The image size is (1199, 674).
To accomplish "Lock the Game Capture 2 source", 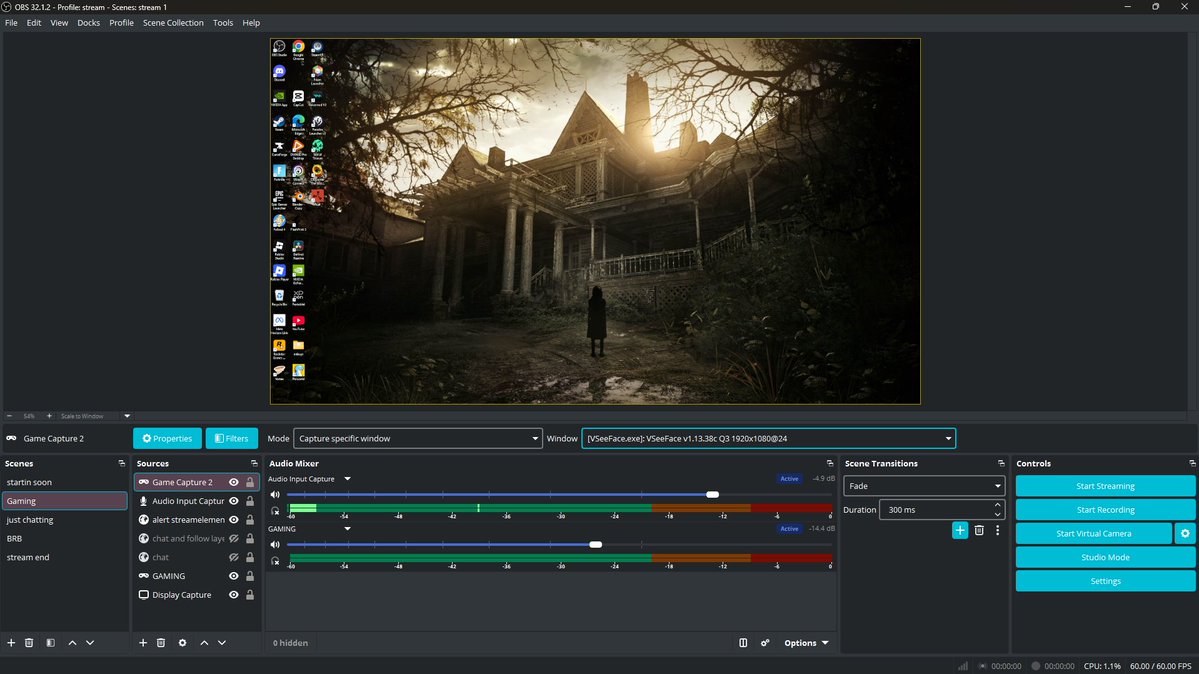I will tap(250, 482).
